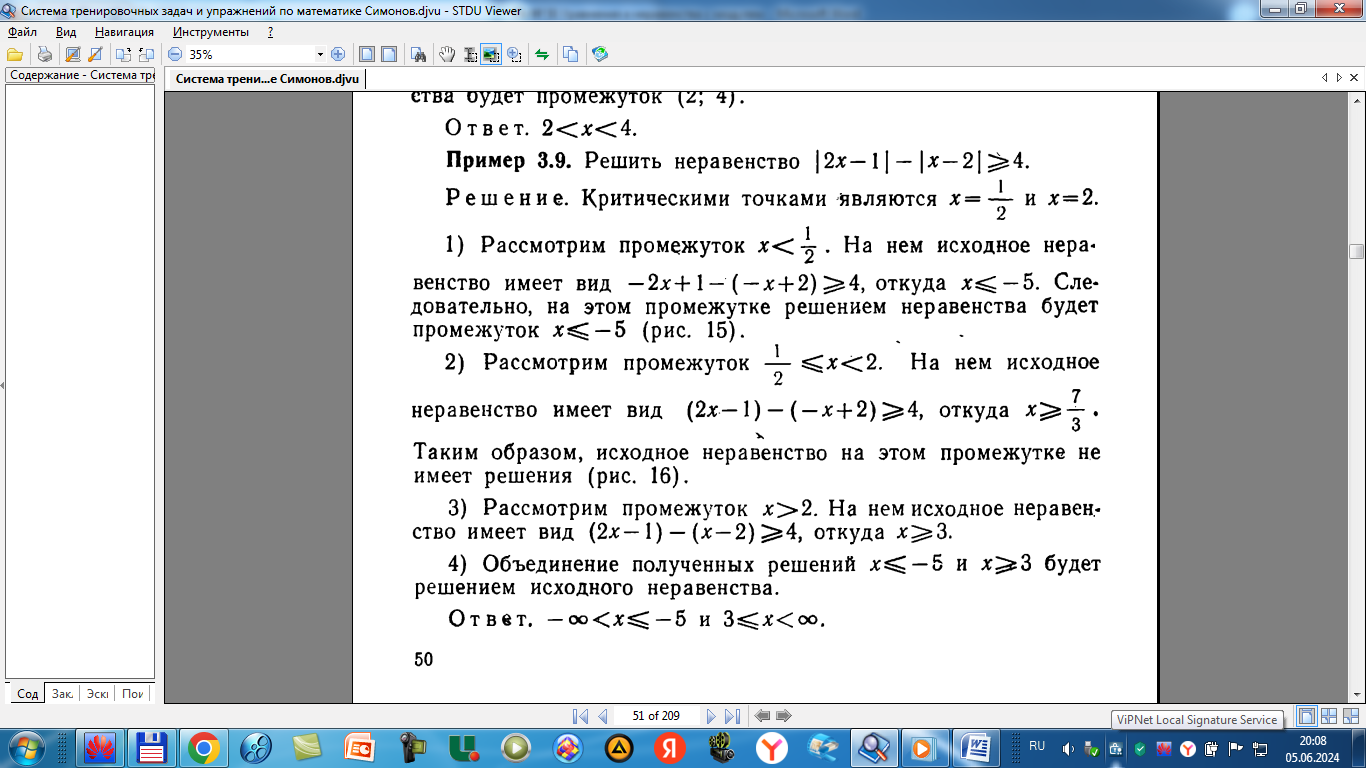Click the Print document icon

click(44, 54)
